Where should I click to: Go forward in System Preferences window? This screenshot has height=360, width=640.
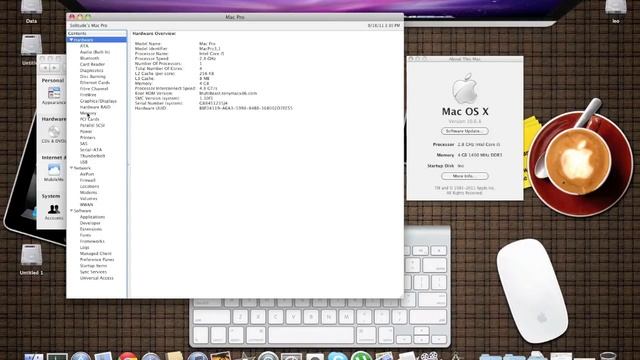click(55, 67)
